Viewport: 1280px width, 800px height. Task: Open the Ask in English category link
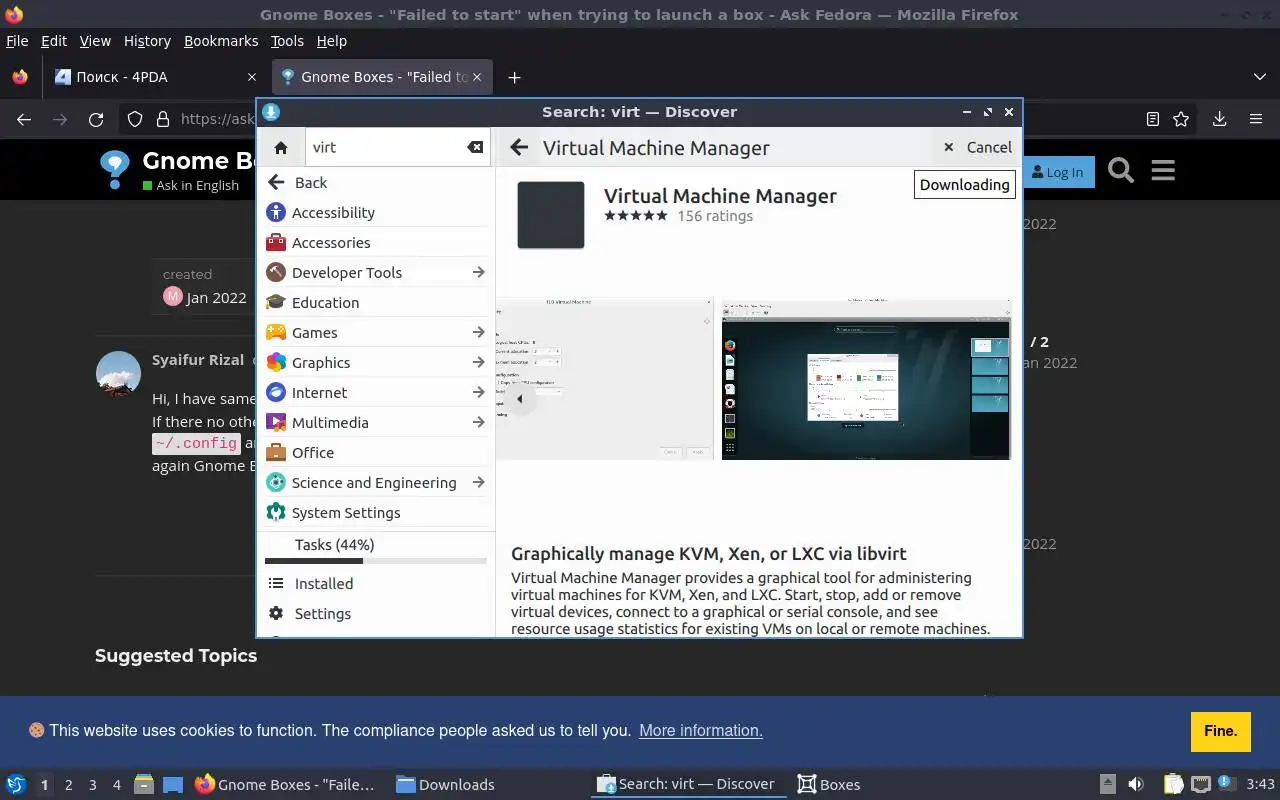click(191, 185)
